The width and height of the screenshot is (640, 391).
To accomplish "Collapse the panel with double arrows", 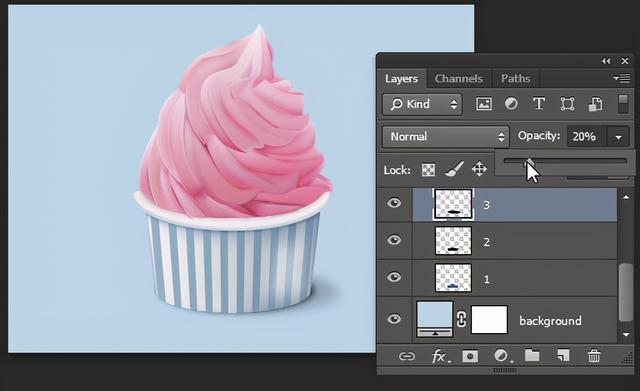I will click(x=606, y=61).
